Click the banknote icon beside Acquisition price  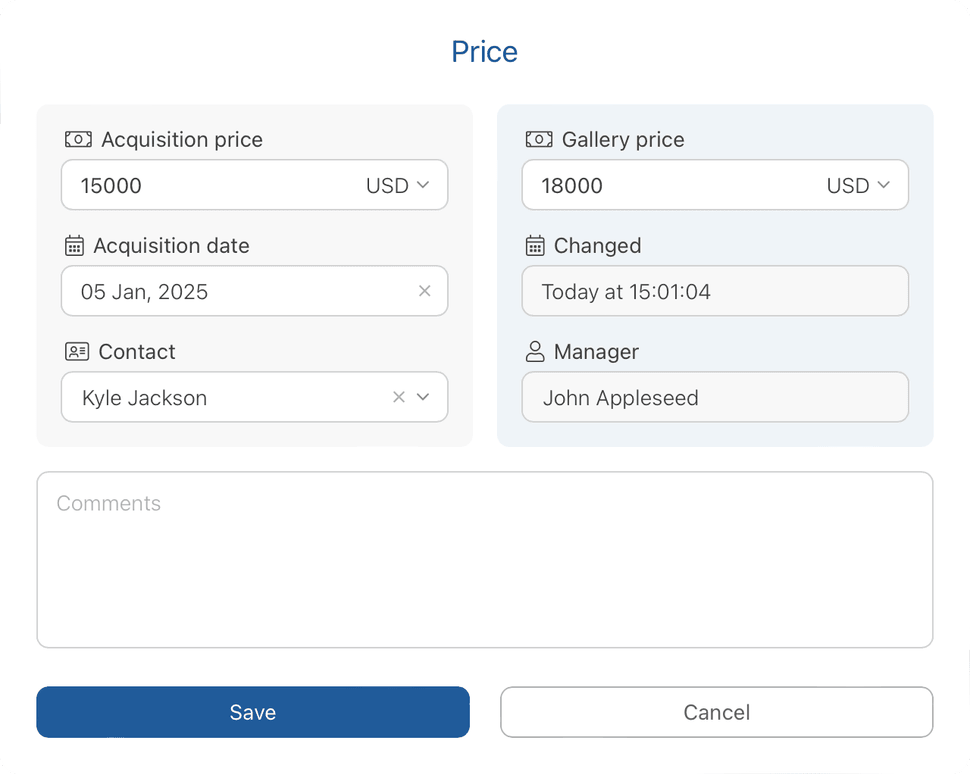pos(78,139)
